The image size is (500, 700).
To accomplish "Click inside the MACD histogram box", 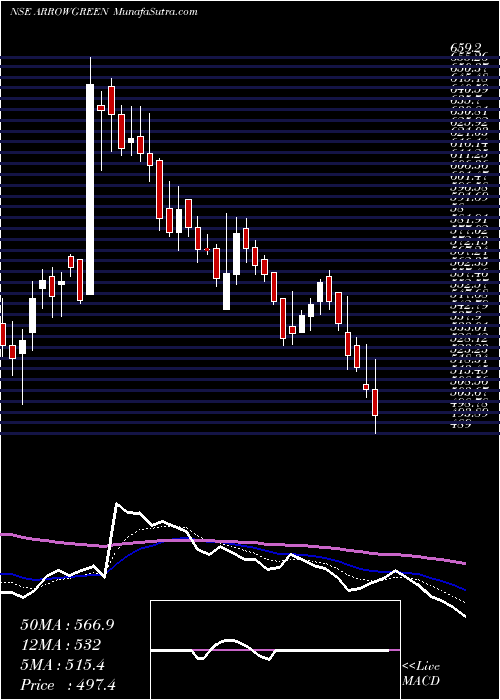I will [x=275, y=650].
